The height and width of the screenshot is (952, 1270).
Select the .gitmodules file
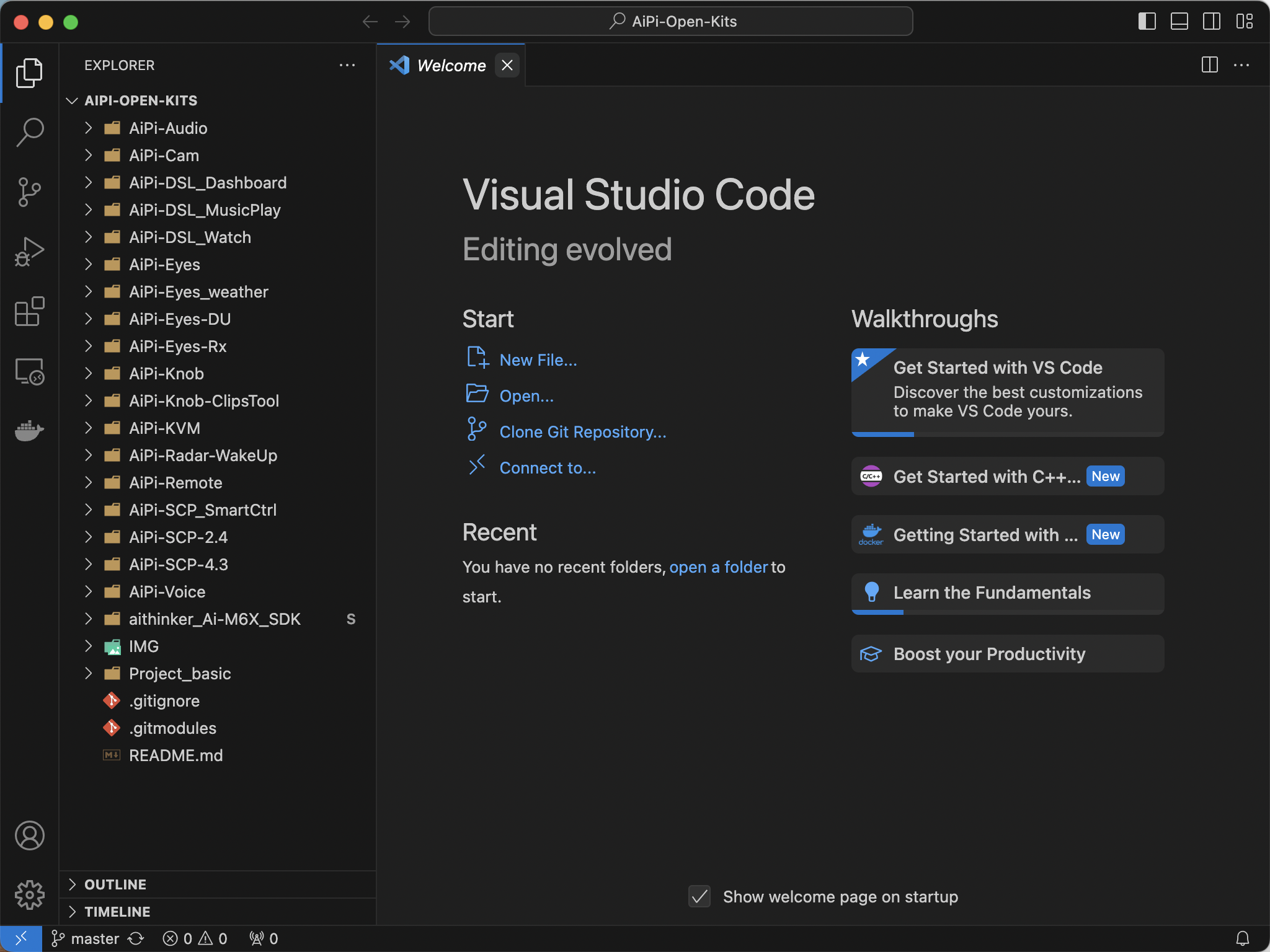pos(218,728)
